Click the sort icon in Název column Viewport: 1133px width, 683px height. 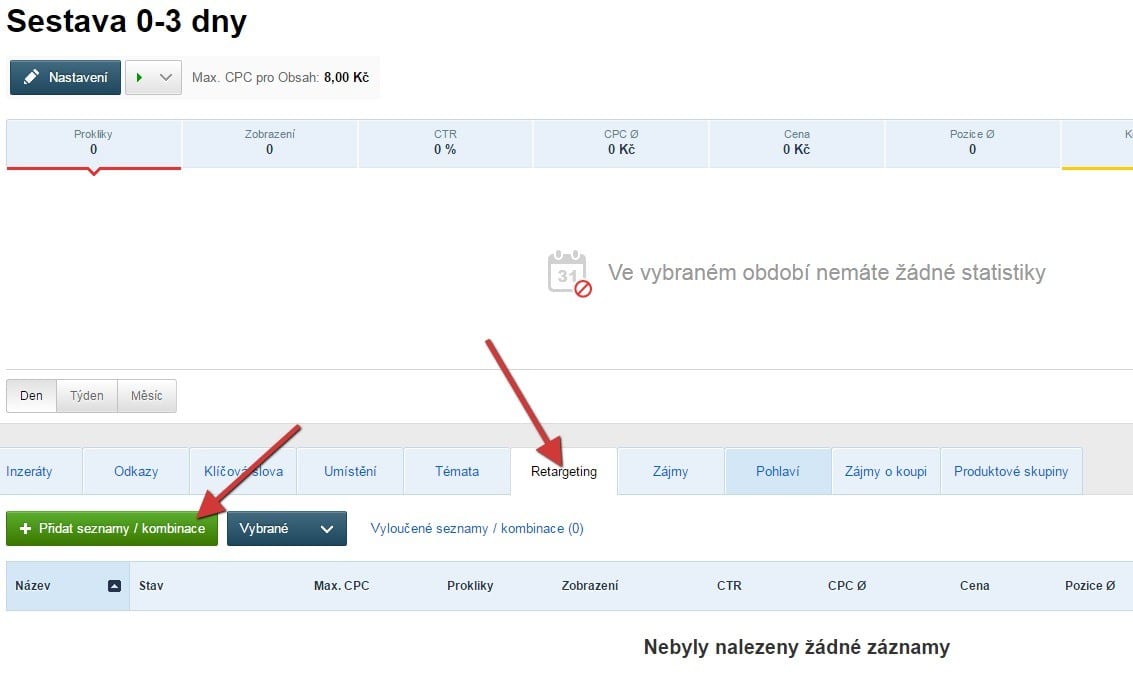[114, 586]
